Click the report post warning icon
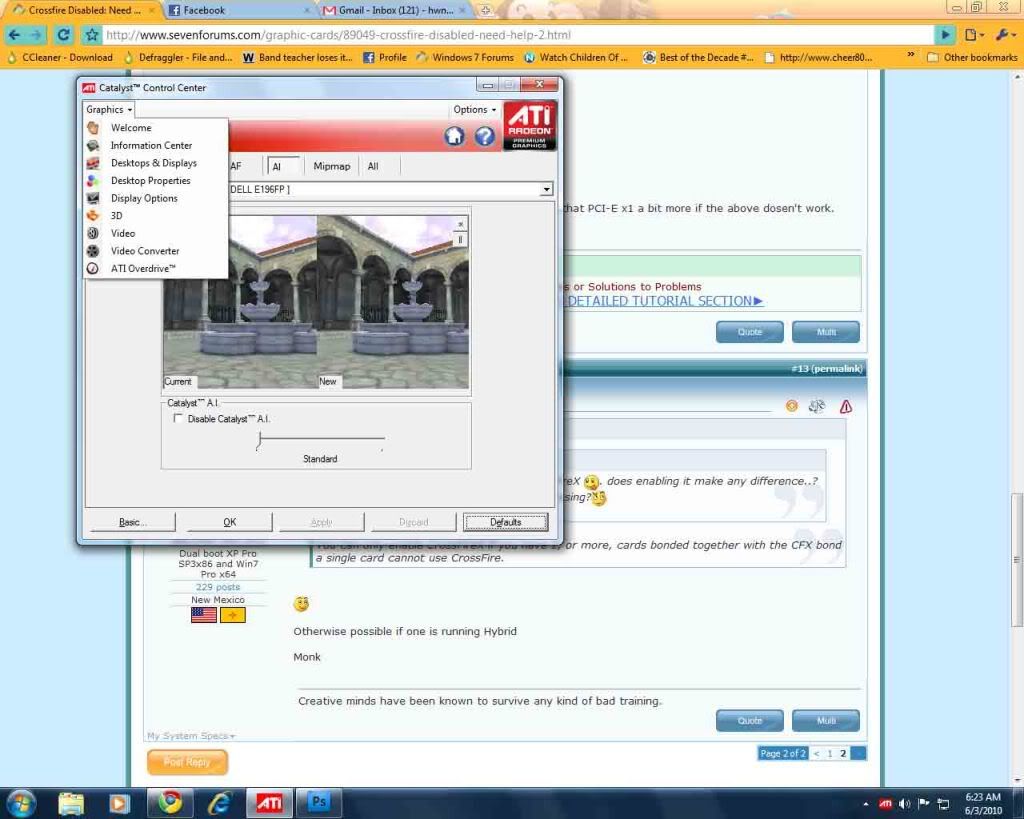Image resolution: width=1024 pixels, height=819 pixels. point(846,407)
